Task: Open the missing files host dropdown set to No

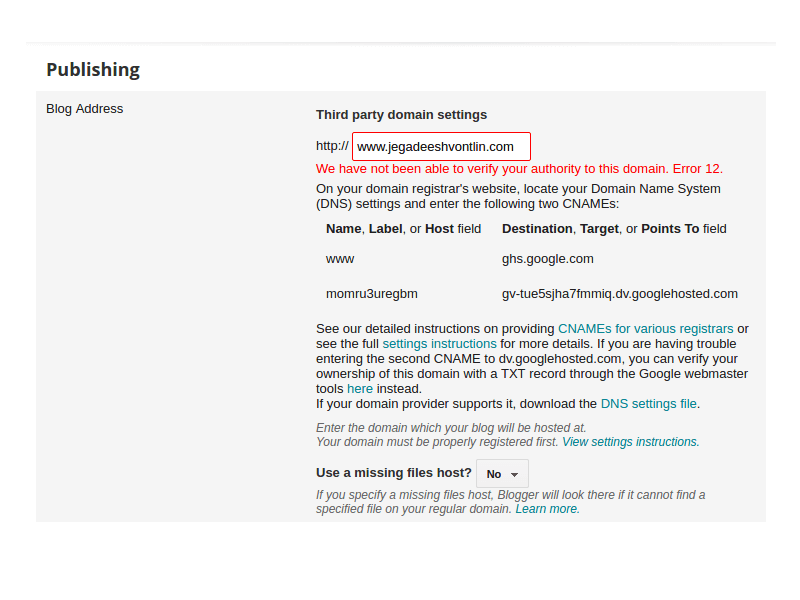Action: [x=502, y=474]
